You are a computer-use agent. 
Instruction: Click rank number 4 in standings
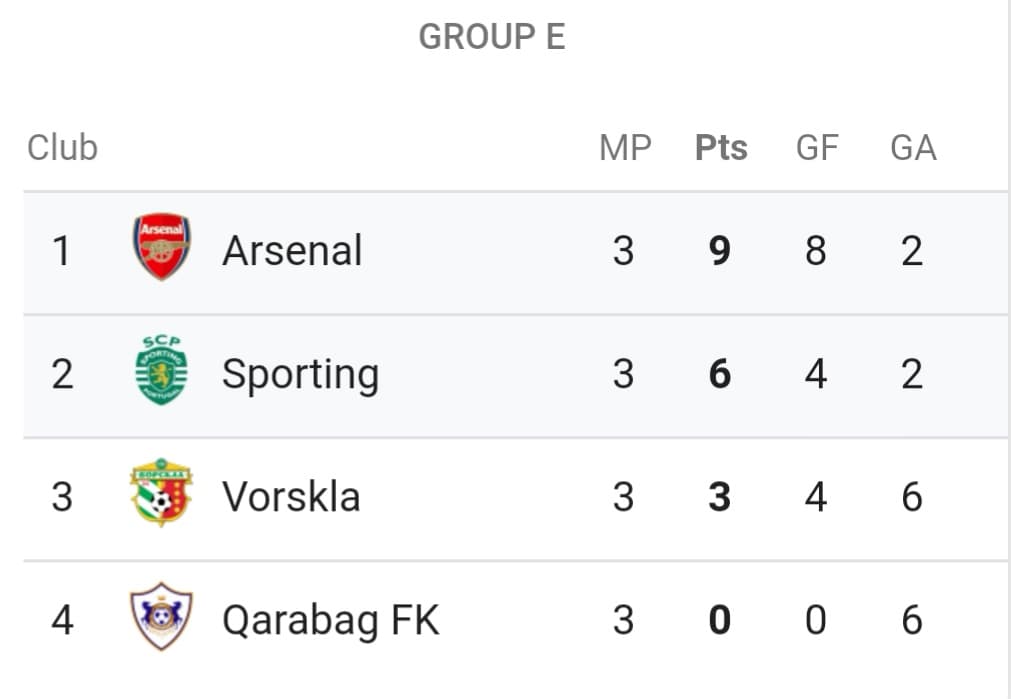click(x=62, y=620)
